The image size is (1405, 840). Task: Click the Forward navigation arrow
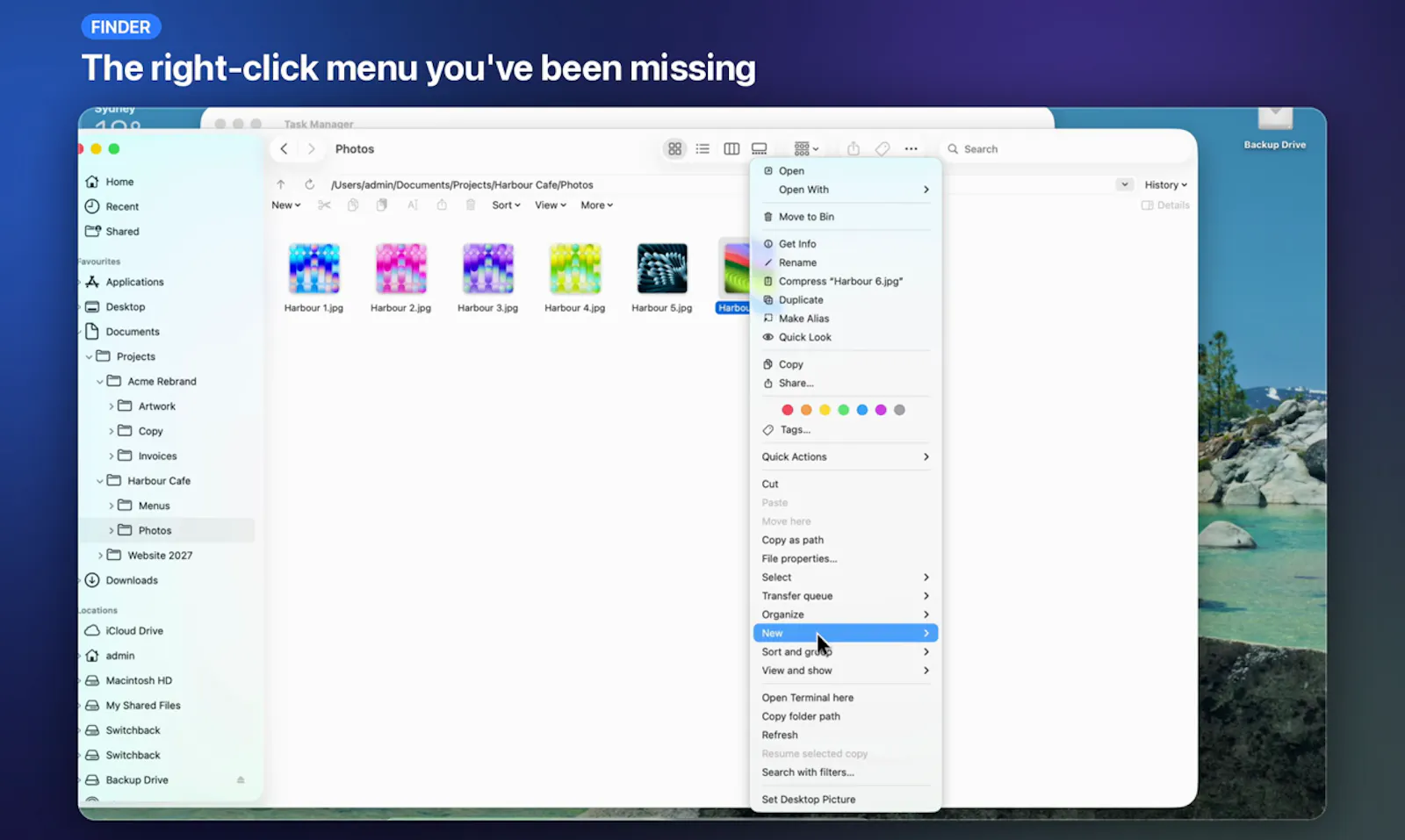(x=311, y=149)
